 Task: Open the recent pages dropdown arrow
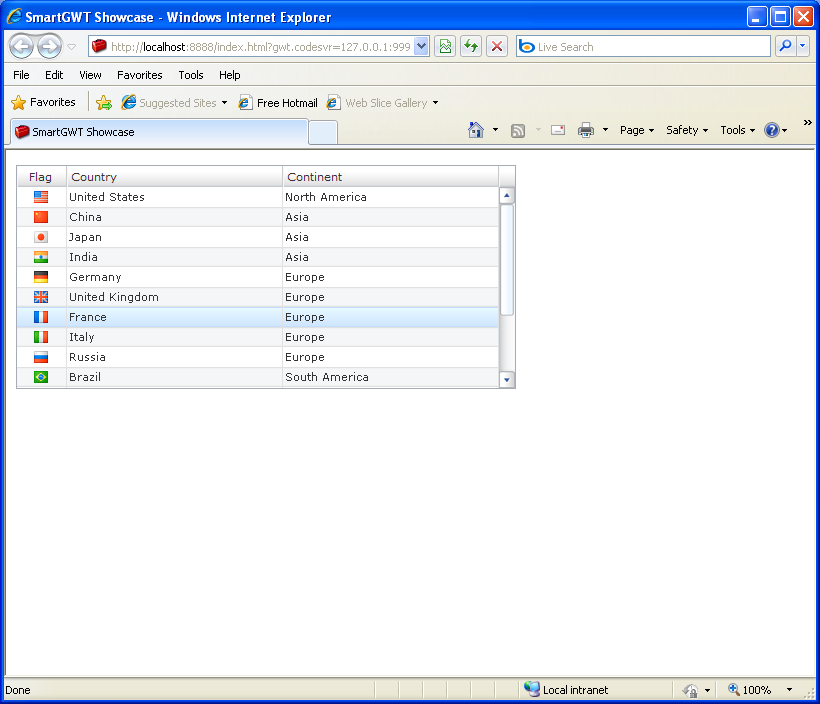click(x=72, y=47)
